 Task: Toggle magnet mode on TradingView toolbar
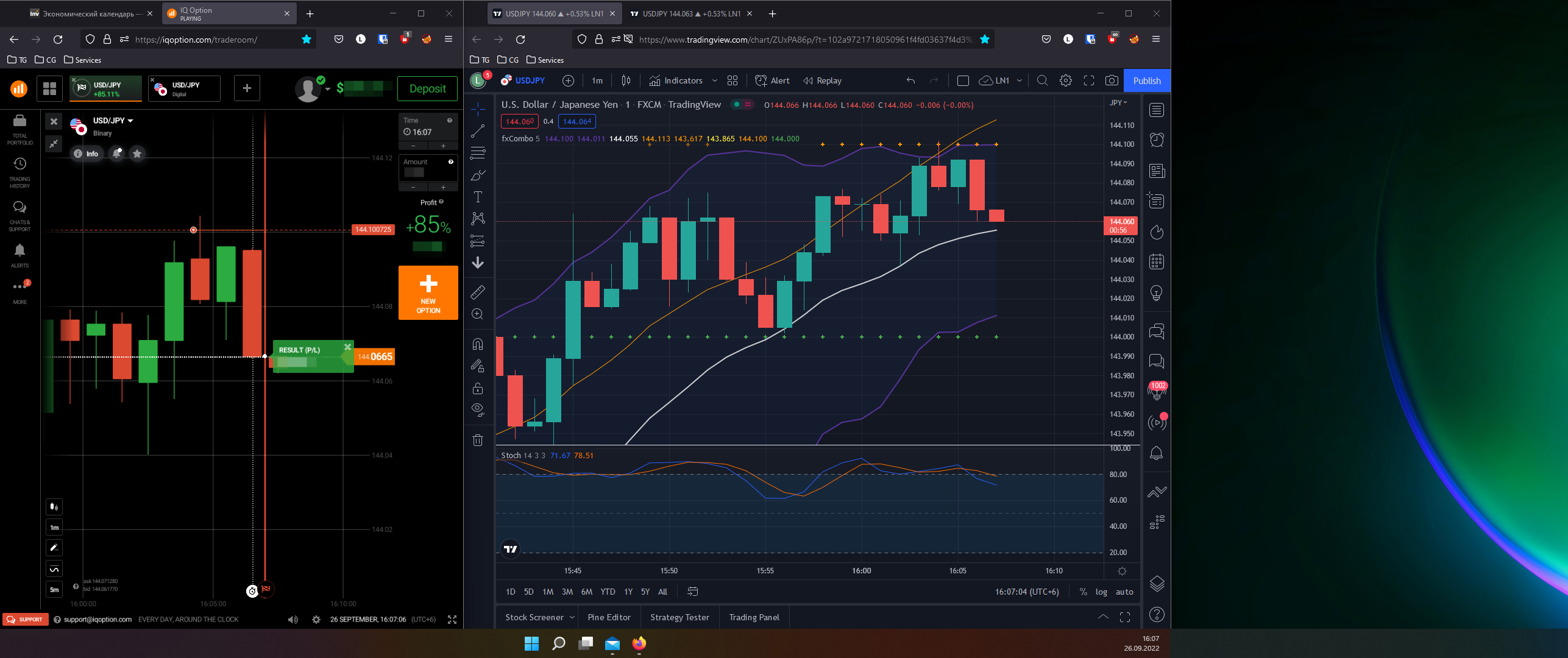pos(478,344)
